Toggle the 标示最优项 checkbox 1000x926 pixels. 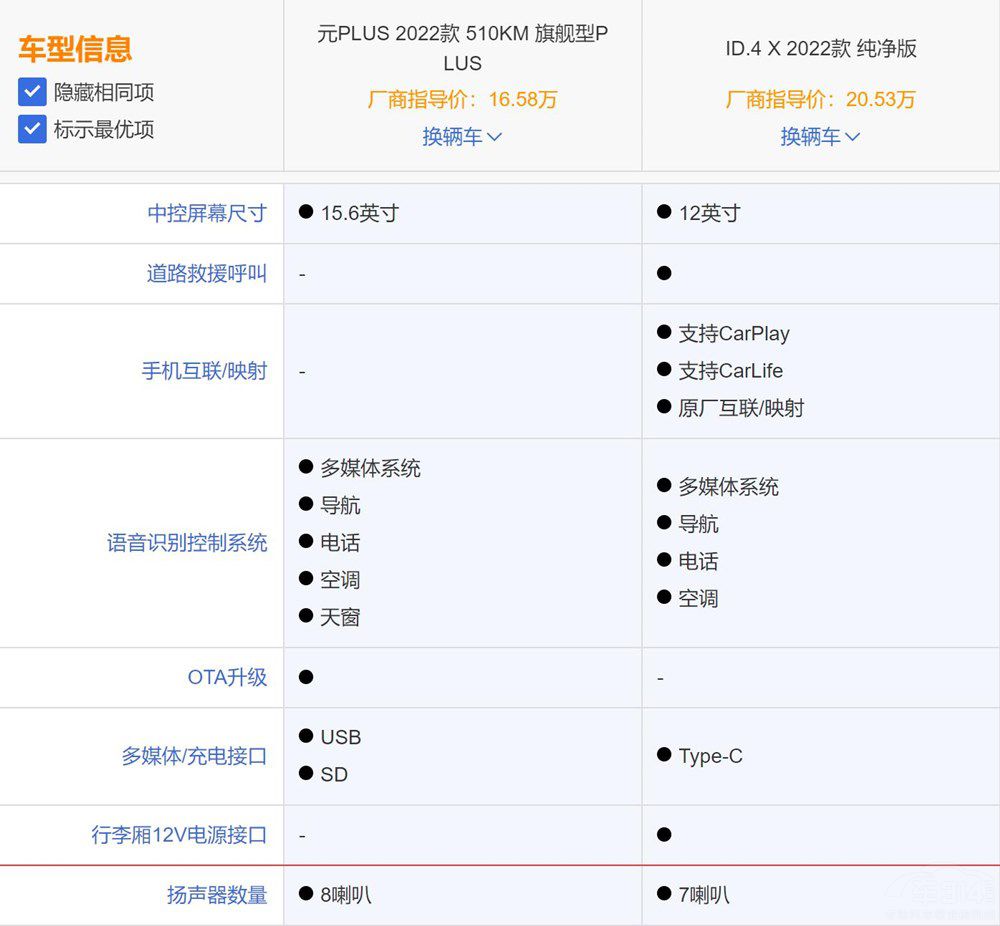33,130
